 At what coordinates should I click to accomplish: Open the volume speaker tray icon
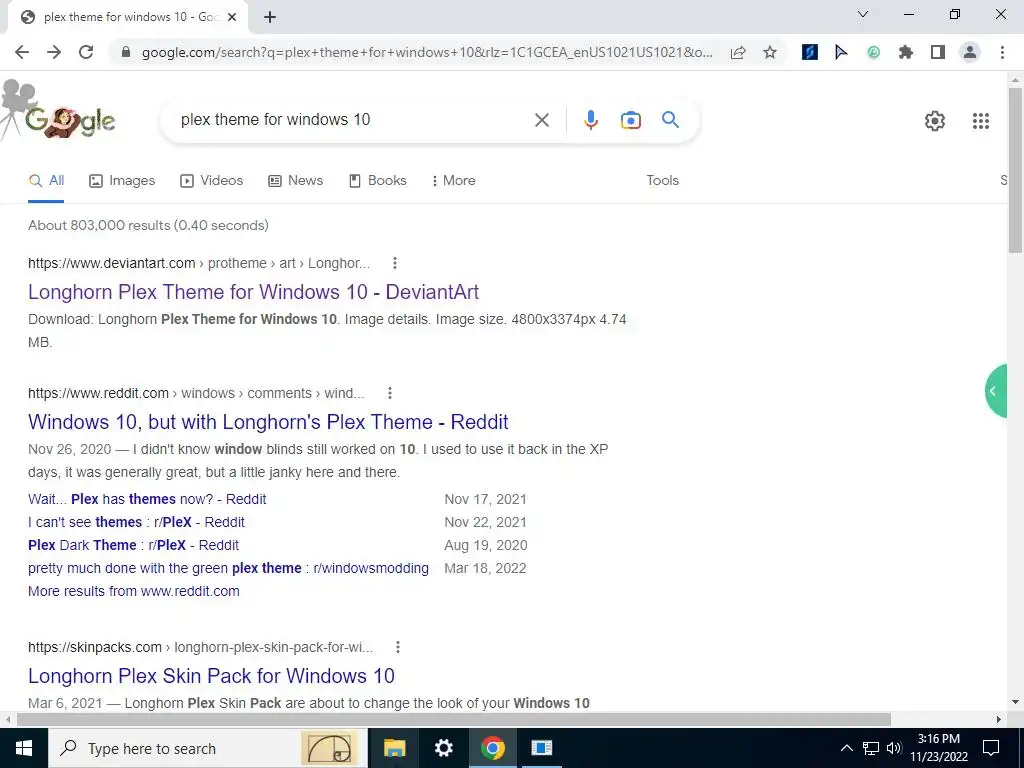894,748
